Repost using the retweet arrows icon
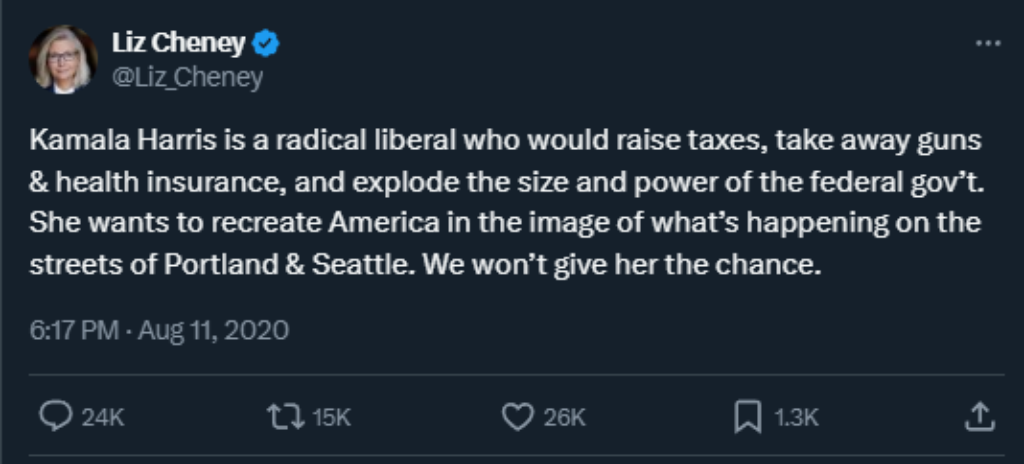Screen dimensions: 1024x464 286,417
